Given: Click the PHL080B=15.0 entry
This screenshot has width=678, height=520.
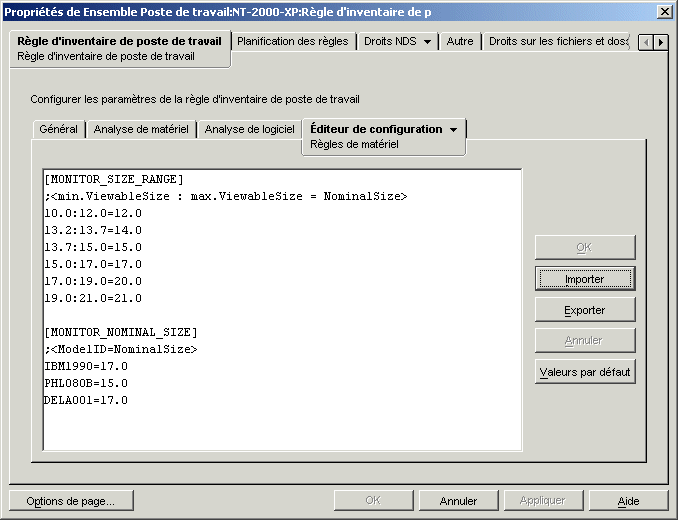Looking at the screenshot, I should tap(86, 383).
